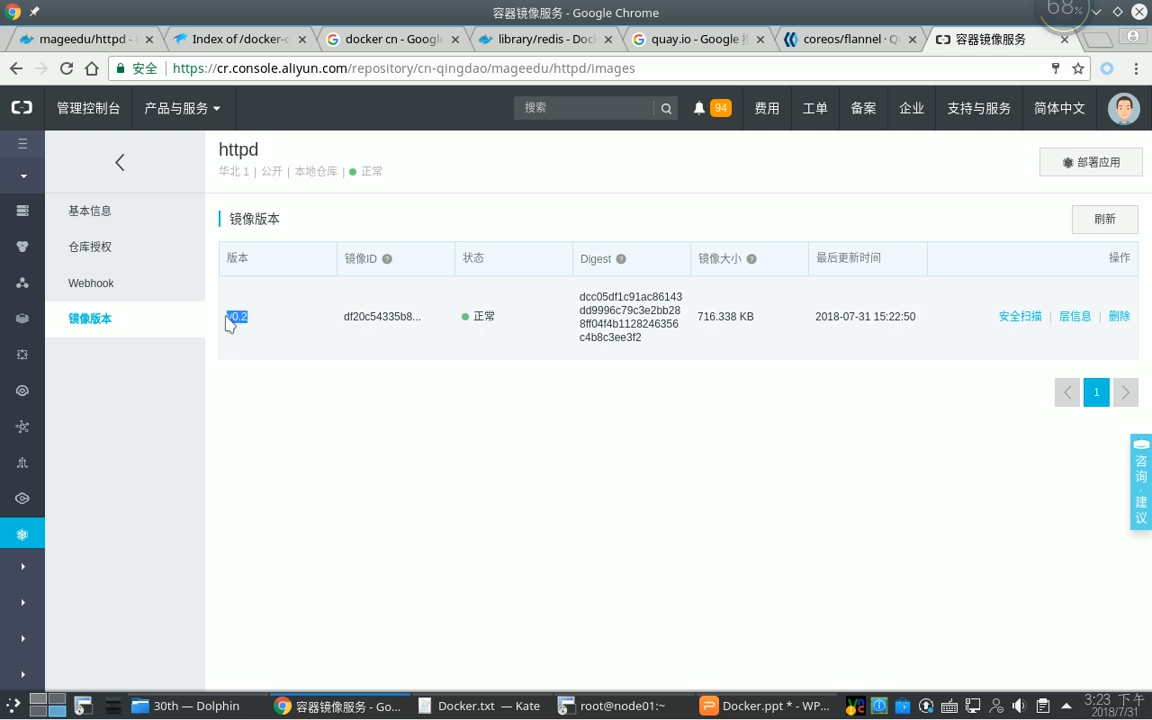Close the quay.io Google tab
This screenshot has width=1152, height=720.
[x=760, y=40]
